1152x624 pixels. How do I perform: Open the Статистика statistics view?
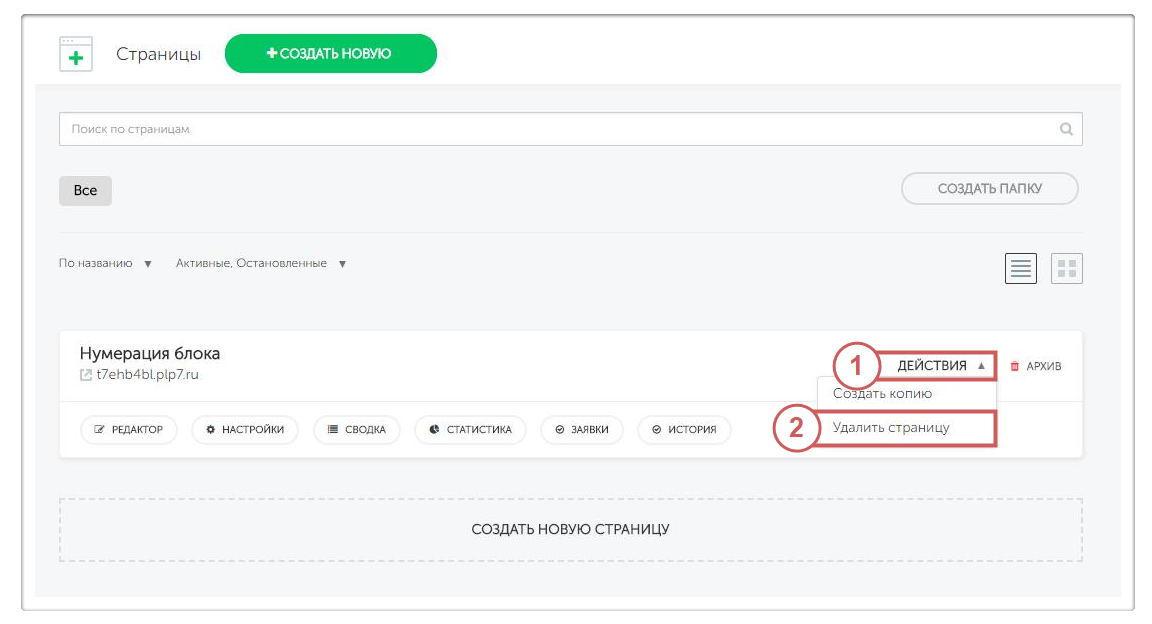coord(470,429)
